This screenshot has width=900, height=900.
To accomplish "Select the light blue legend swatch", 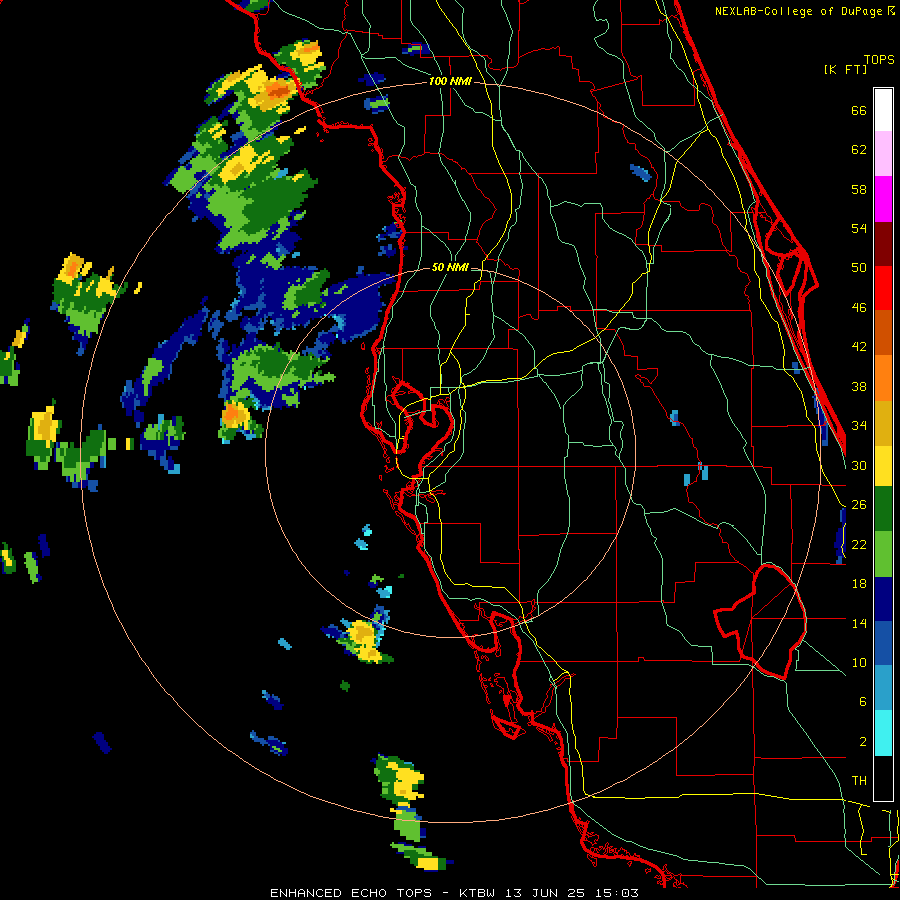I will pos(883,688).
